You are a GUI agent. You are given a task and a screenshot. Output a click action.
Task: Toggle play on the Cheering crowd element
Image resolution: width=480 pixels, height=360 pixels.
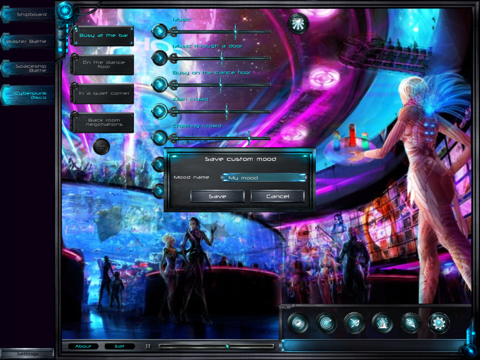[x=160, y=137]
